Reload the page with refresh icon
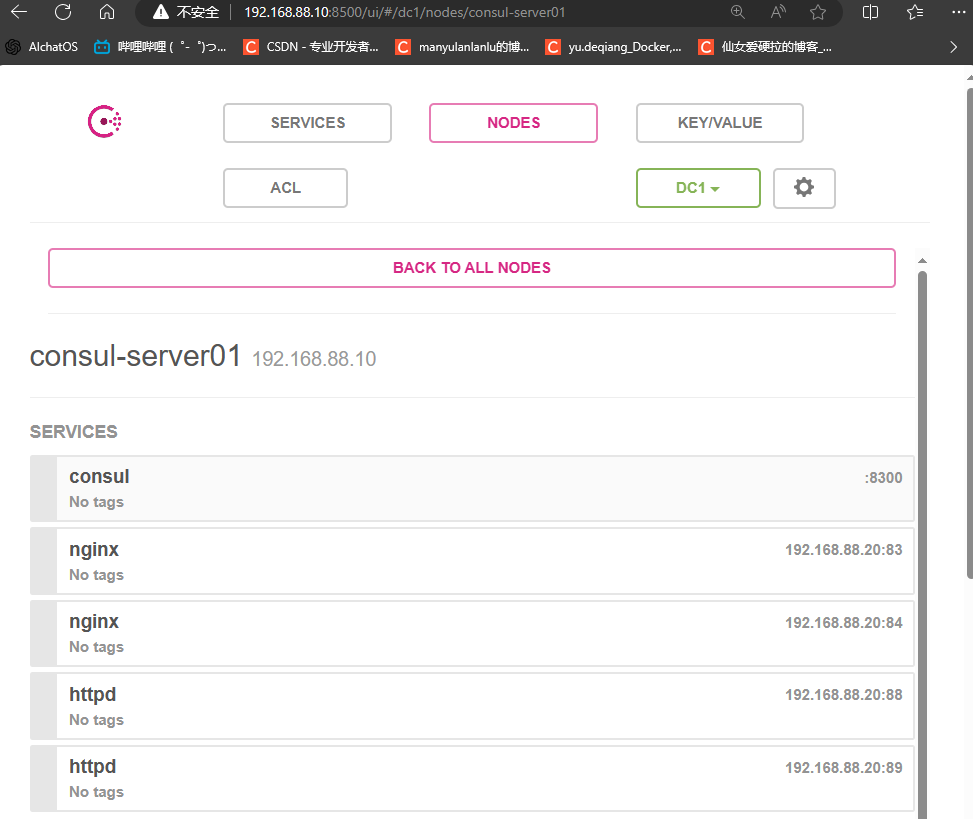Screen dimensions: 973x819 coord(63,12)
